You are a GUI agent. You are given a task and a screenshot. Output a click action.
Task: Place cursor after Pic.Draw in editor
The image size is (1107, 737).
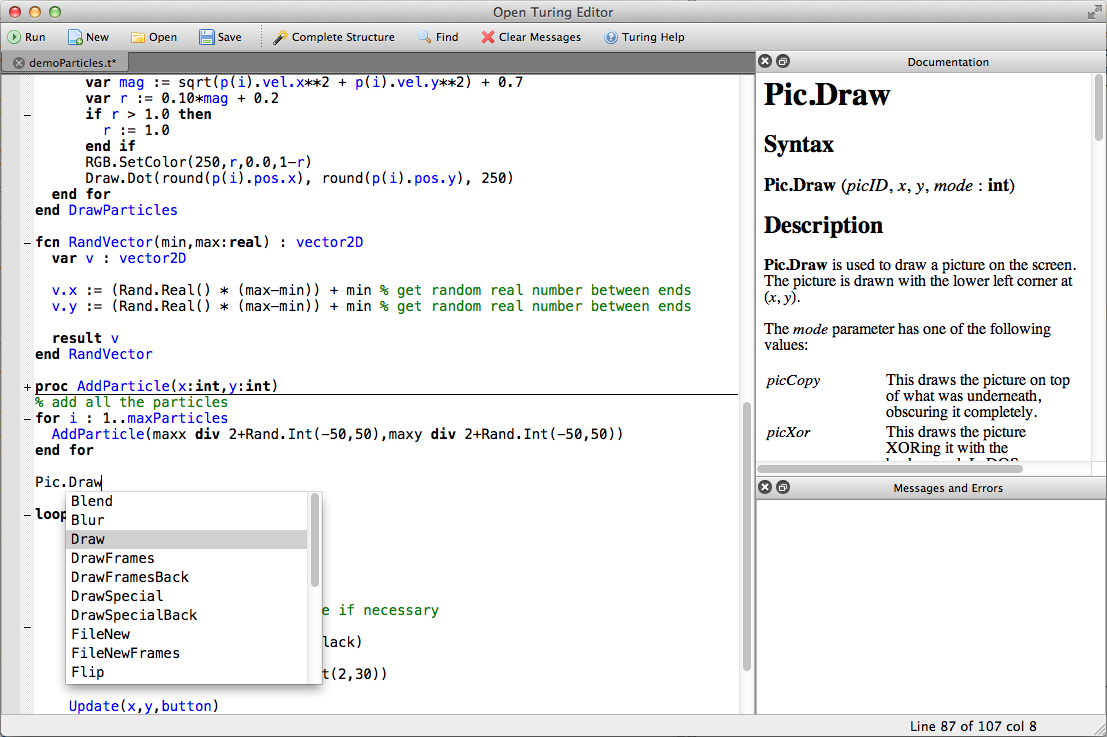coord(103,482)
